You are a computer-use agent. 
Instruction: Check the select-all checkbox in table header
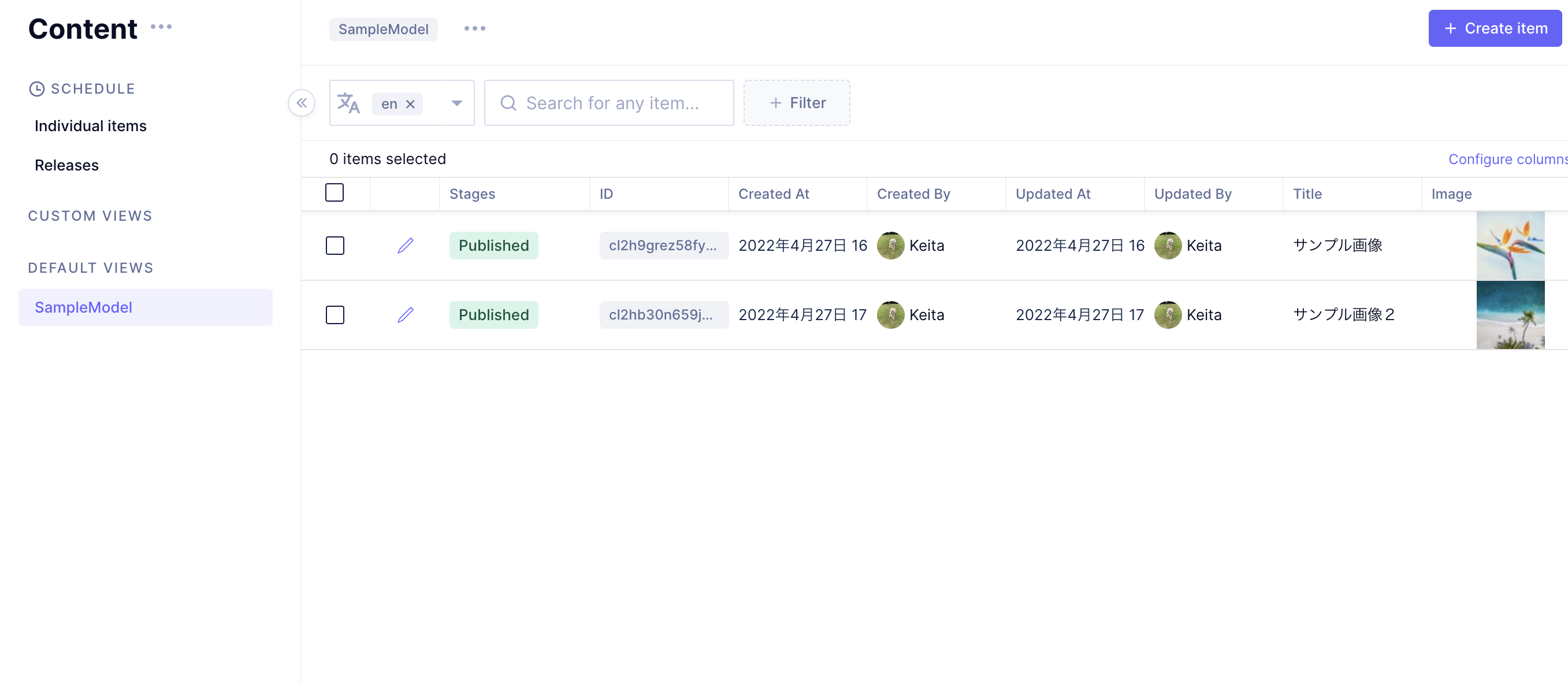pos(335,192)
